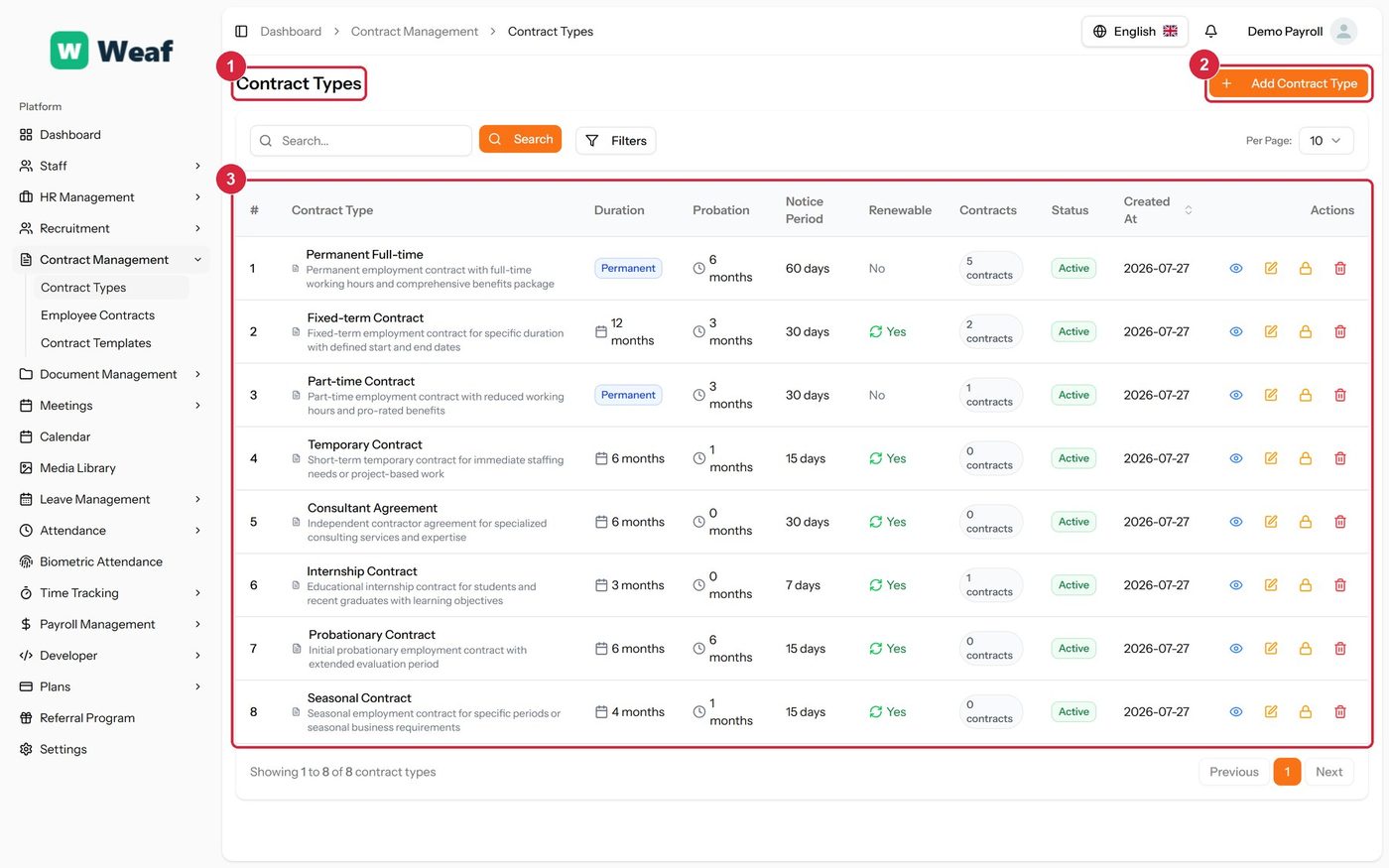This screenshot has height=868, width=1389.
Task: Open Referral Program in sidebar
Action: coord(111,718)
